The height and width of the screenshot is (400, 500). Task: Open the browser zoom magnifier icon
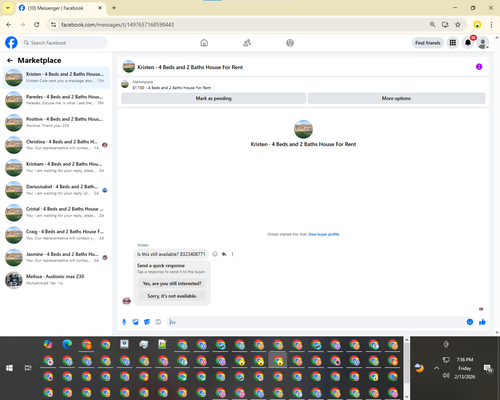click(x=432, y=24)
